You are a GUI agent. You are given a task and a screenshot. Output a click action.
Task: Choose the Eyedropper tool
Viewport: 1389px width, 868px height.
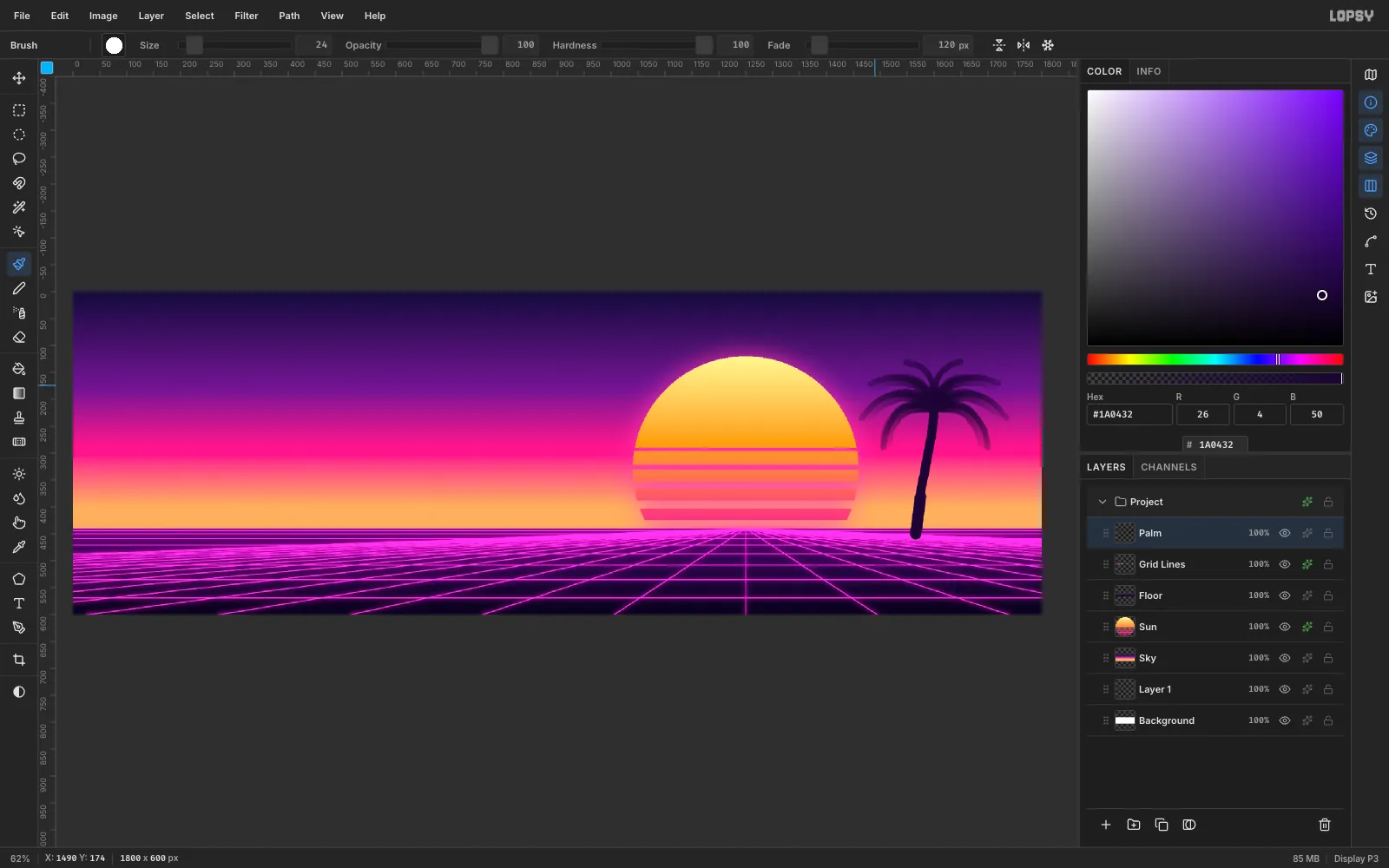(x=19, y=547)
